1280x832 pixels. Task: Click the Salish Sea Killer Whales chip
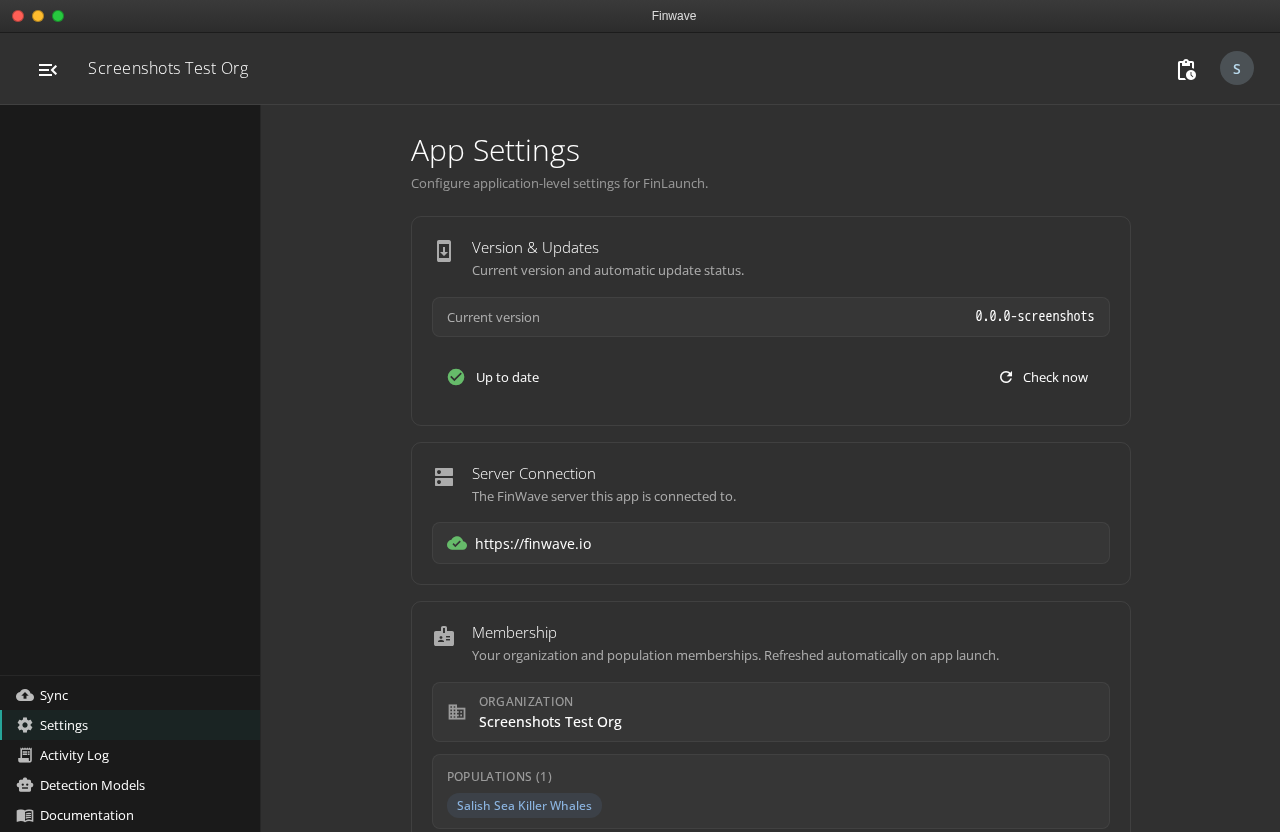(x=524, y=806)
